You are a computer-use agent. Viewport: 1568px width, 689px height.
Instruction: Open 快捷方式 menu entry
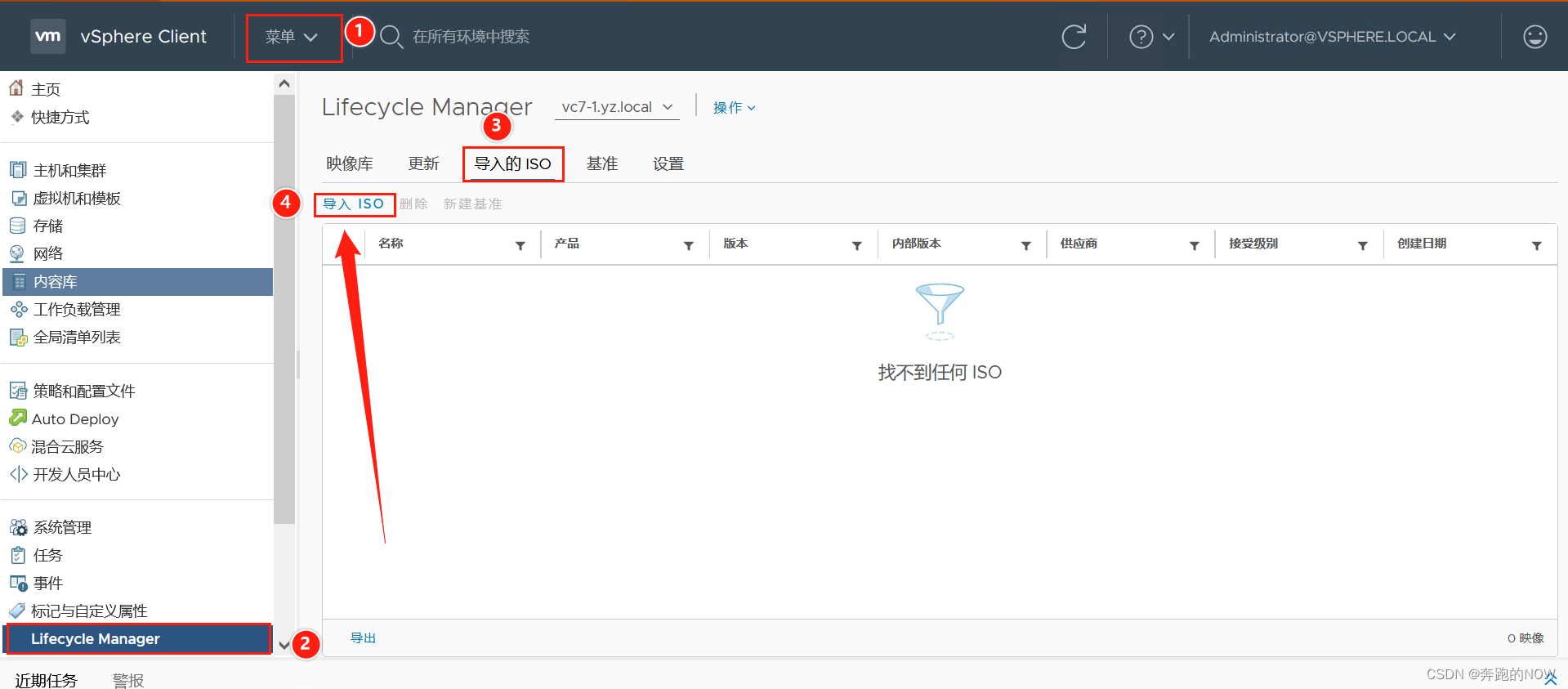coord(60,117)
